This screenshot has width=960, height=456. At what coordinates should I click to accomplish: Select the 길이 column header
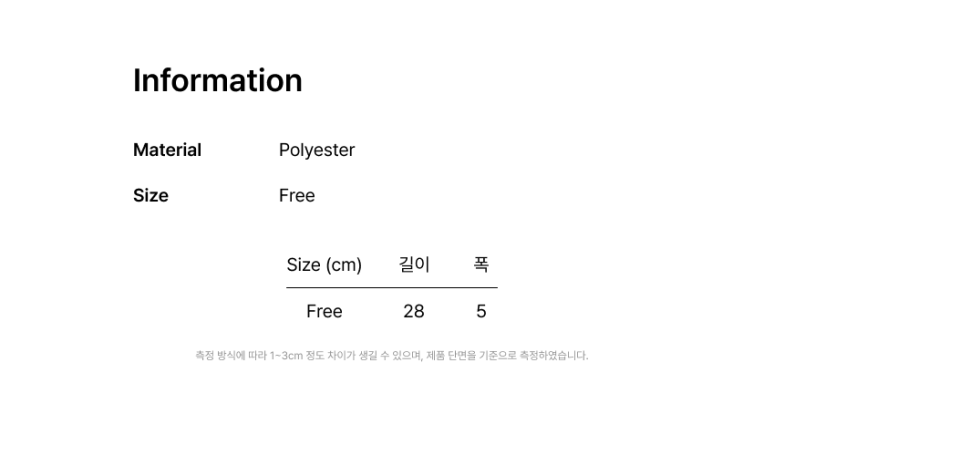pyautogui.click(x=414, y=264)
